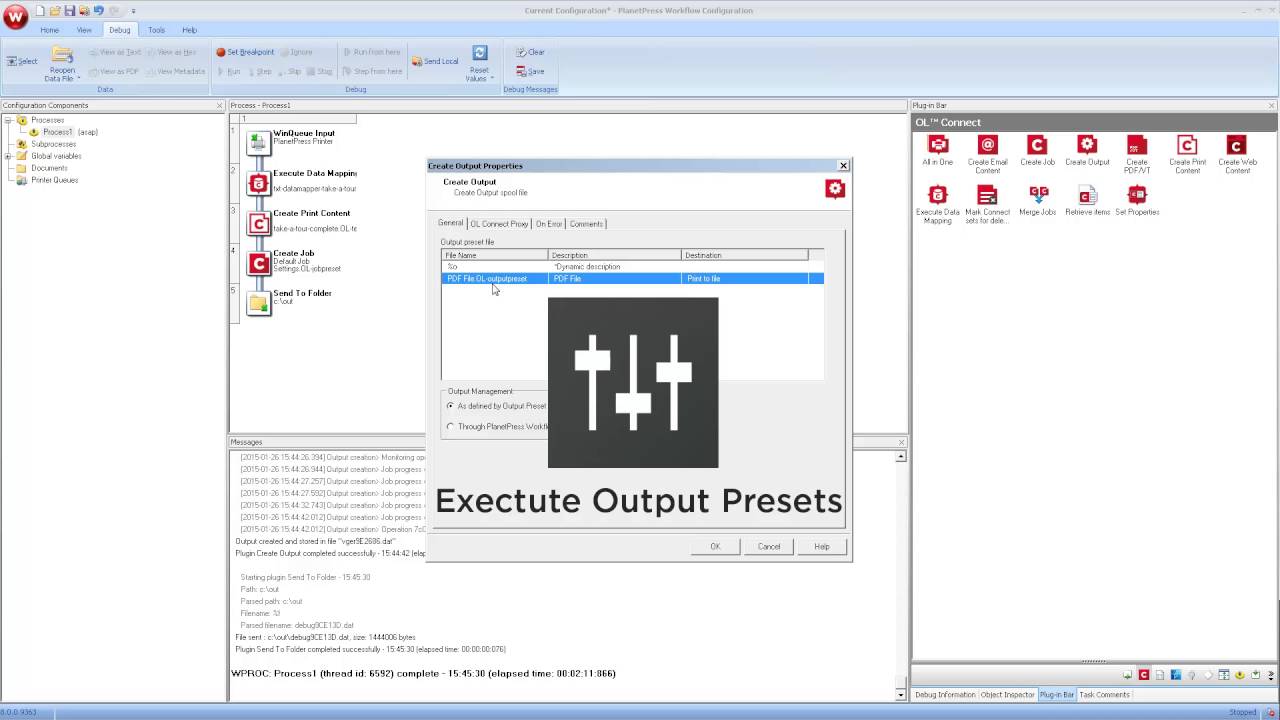Switch to the Task Comments panel tab
1280x720 pixels.
(1104, 694)
